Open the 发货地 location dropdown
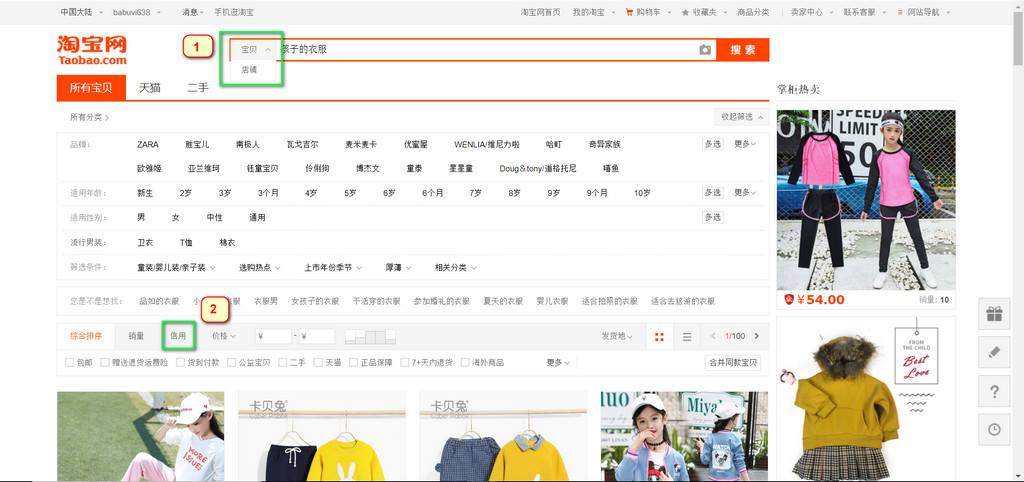 click(x=617, y=336)
